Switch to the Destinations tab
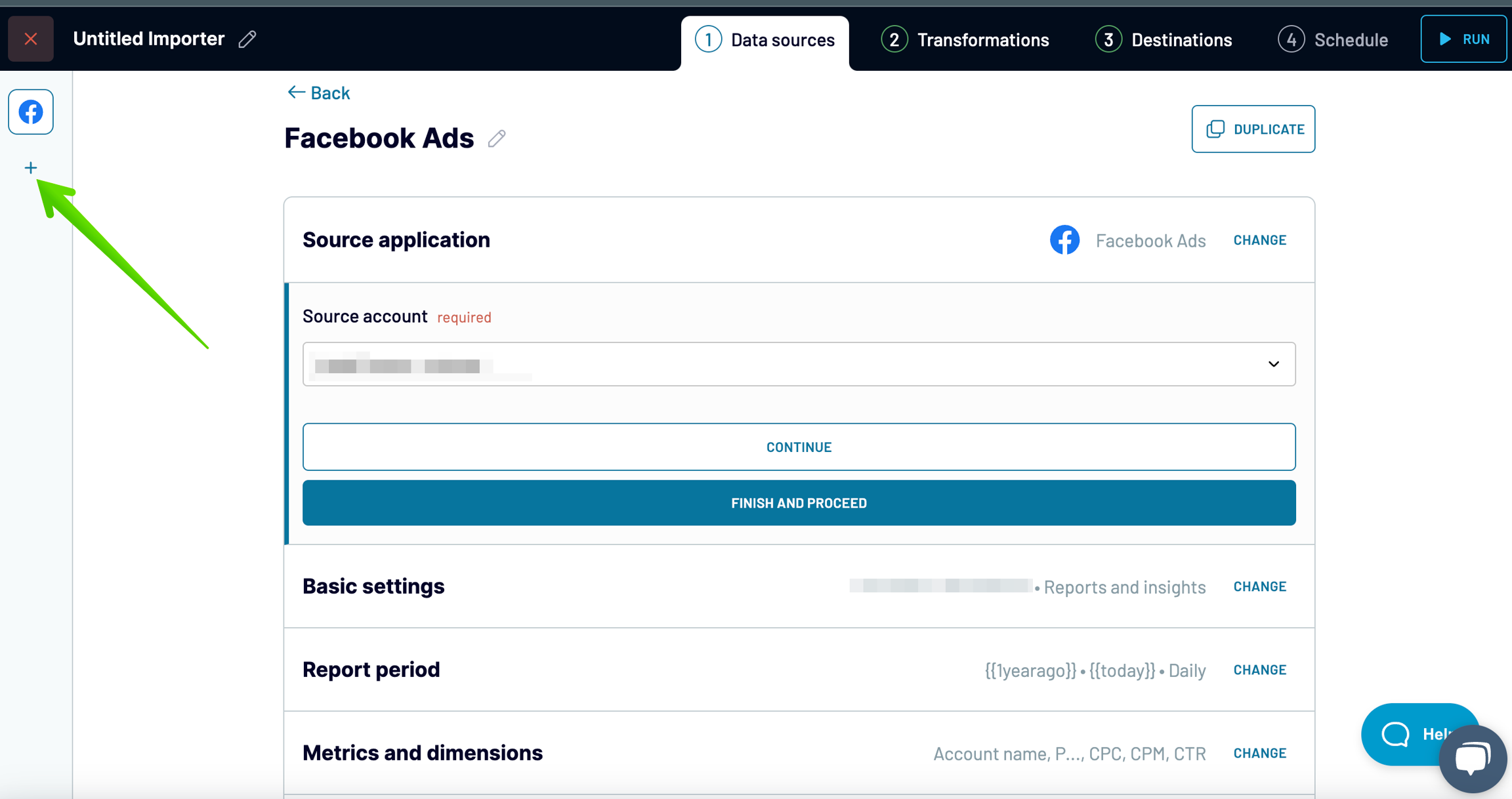Image resolution: width=1512 pixels, height=799 pixels. [1164, 40]
